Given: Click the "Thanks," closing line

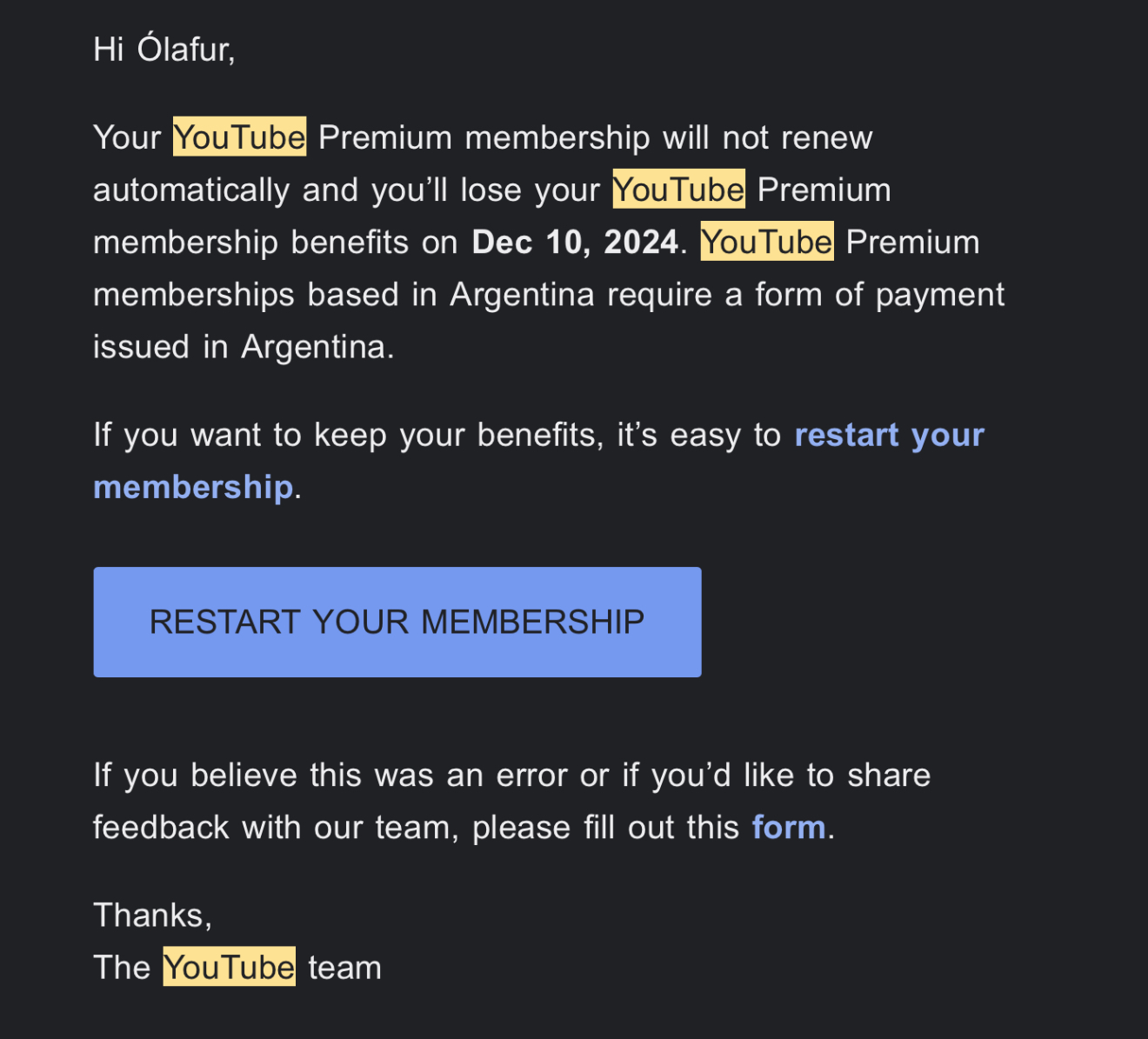Looking at the screenshot, I should [152, 915].
